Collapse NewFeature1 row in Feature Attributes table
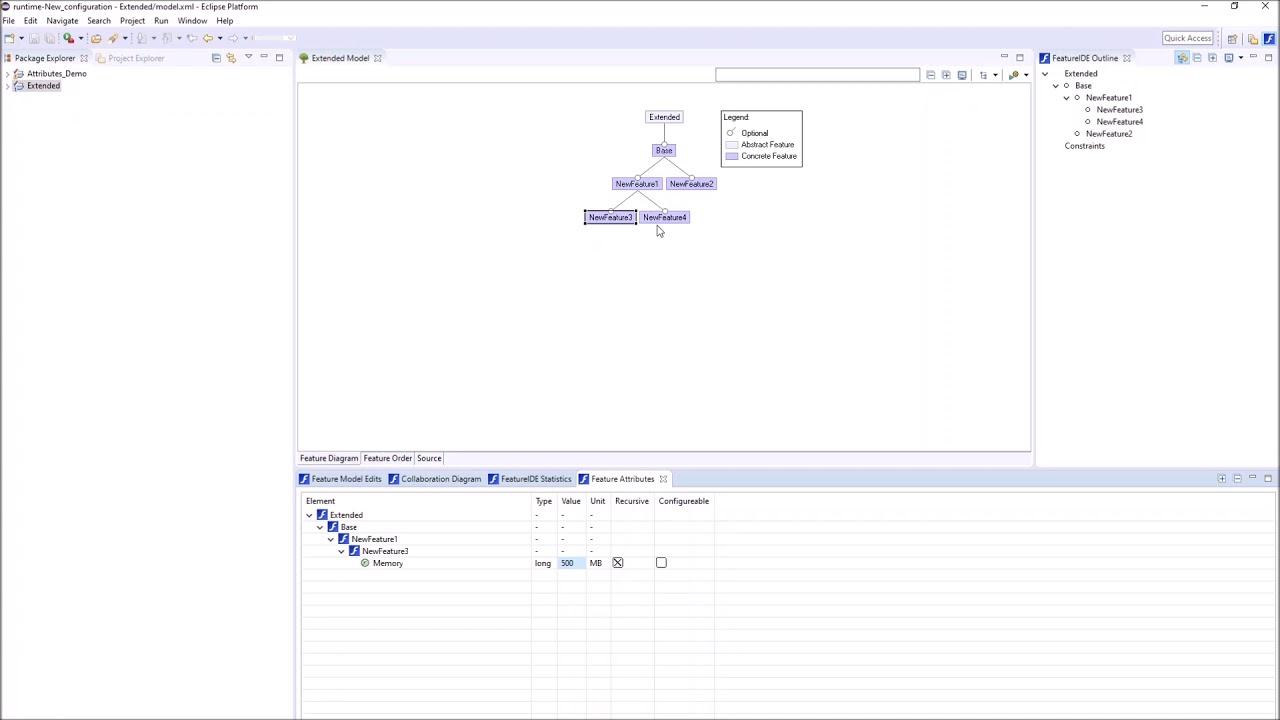 tap(331, 539)
